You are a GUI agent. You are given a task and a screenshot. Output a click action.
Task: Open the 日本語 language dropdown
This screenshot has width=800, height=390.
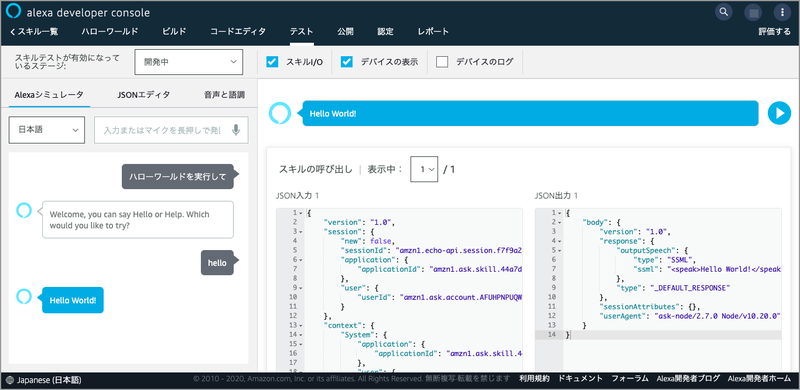[46, 130]
